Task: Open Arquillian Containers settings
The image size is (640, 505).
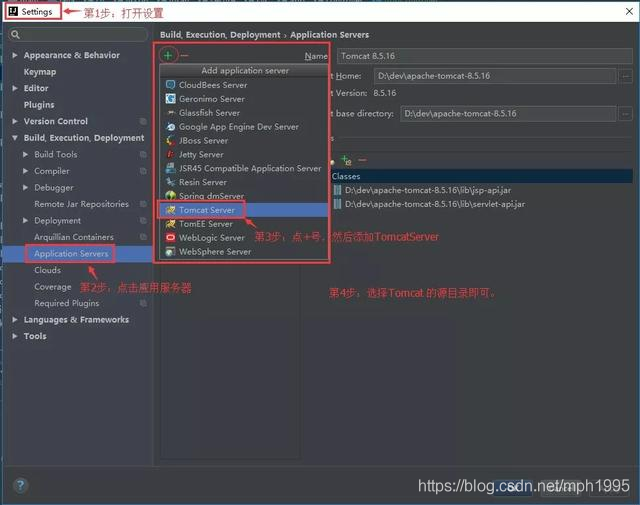Action: tap(74, 237)
